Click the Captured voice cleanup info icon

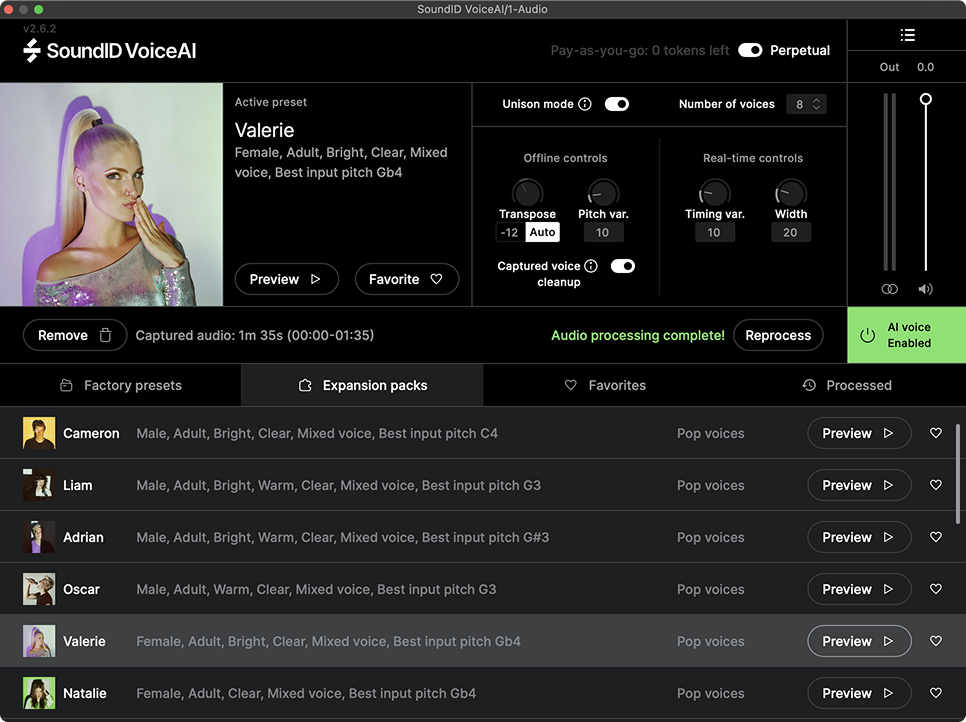tap(591, 266)
